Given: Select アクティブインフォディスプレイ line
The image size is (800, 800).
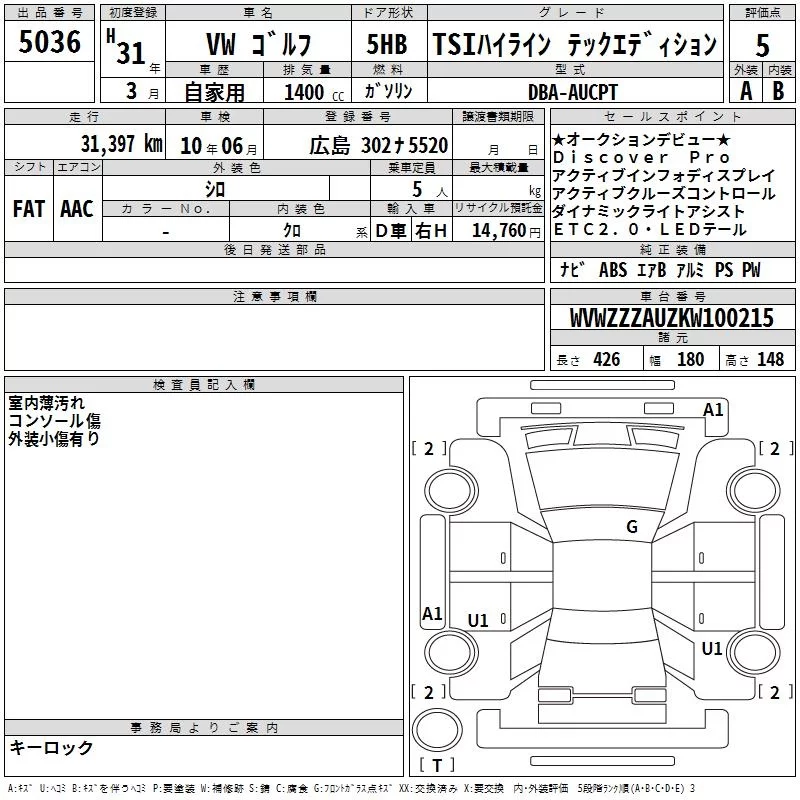Looking at the screenshot, I should coord(663,176).
